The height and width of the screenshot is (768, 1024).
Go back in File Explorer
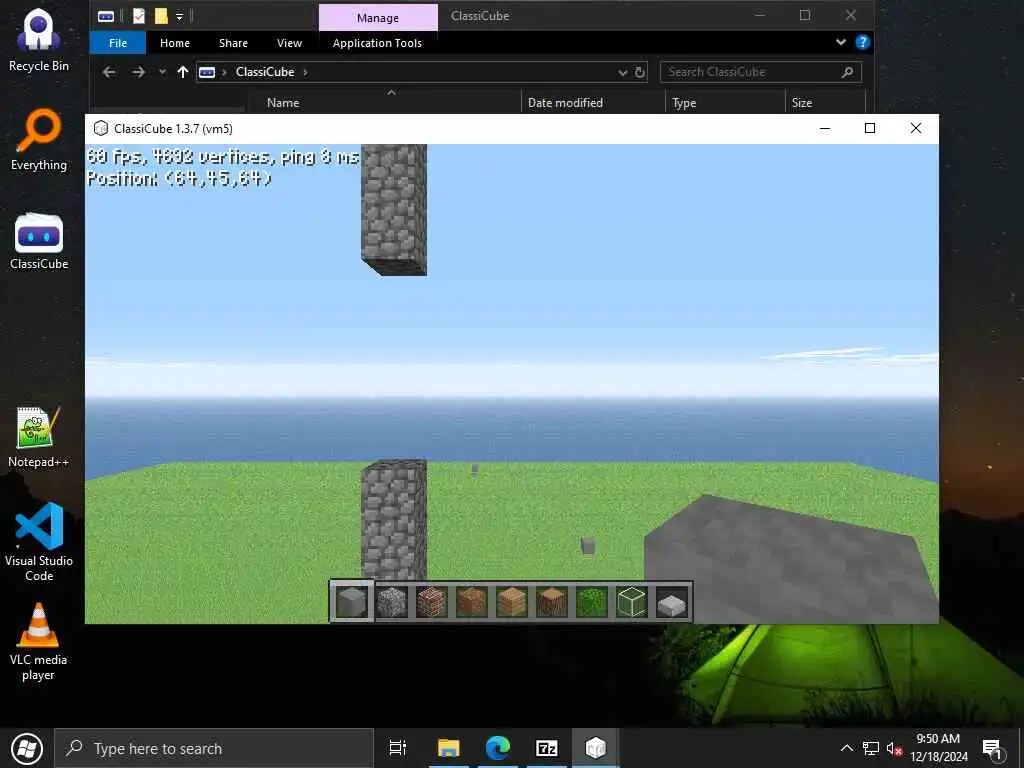[110, 72]
